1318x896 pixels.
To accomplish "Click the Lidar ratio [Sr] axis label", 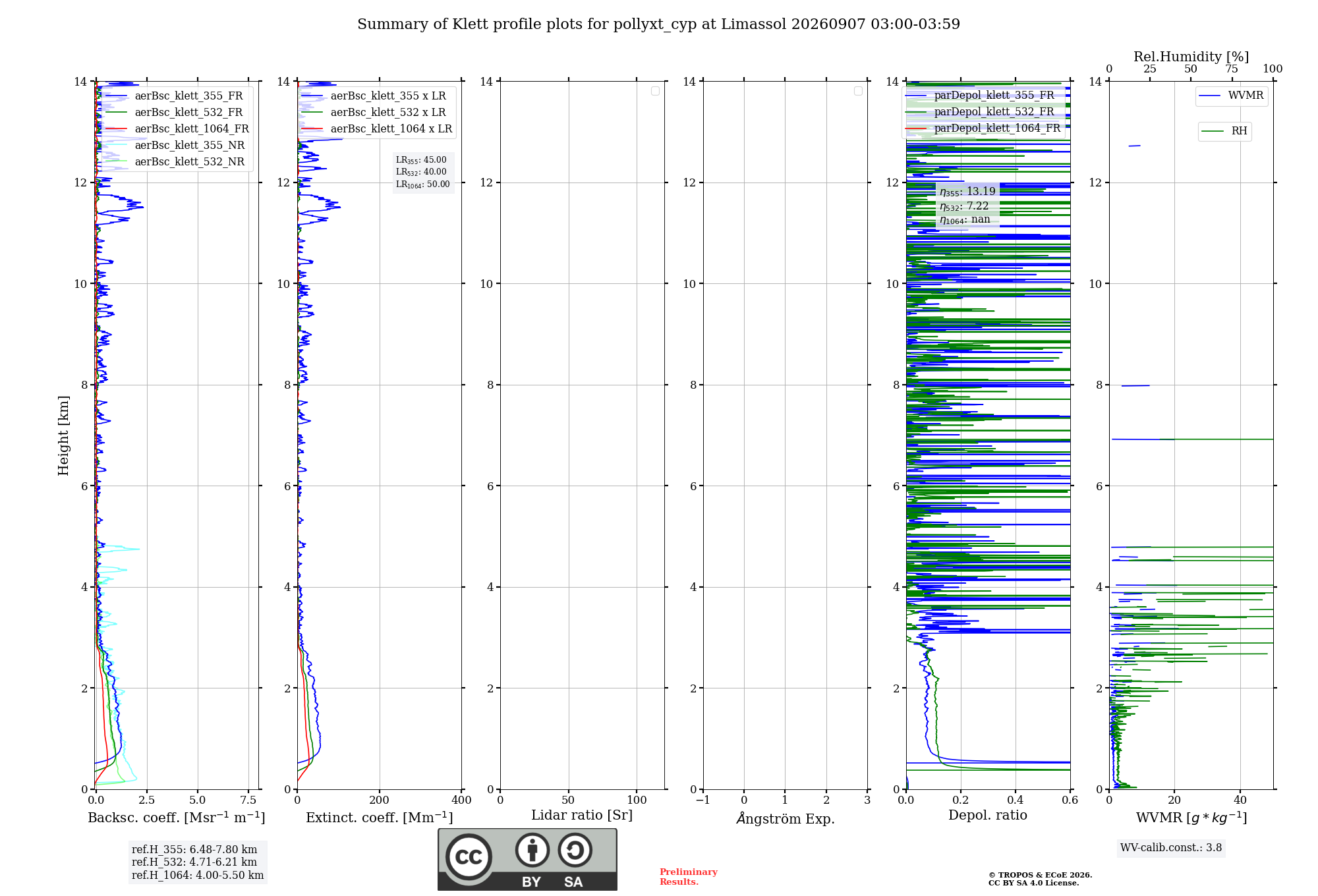I will click(x=582, y=816).
